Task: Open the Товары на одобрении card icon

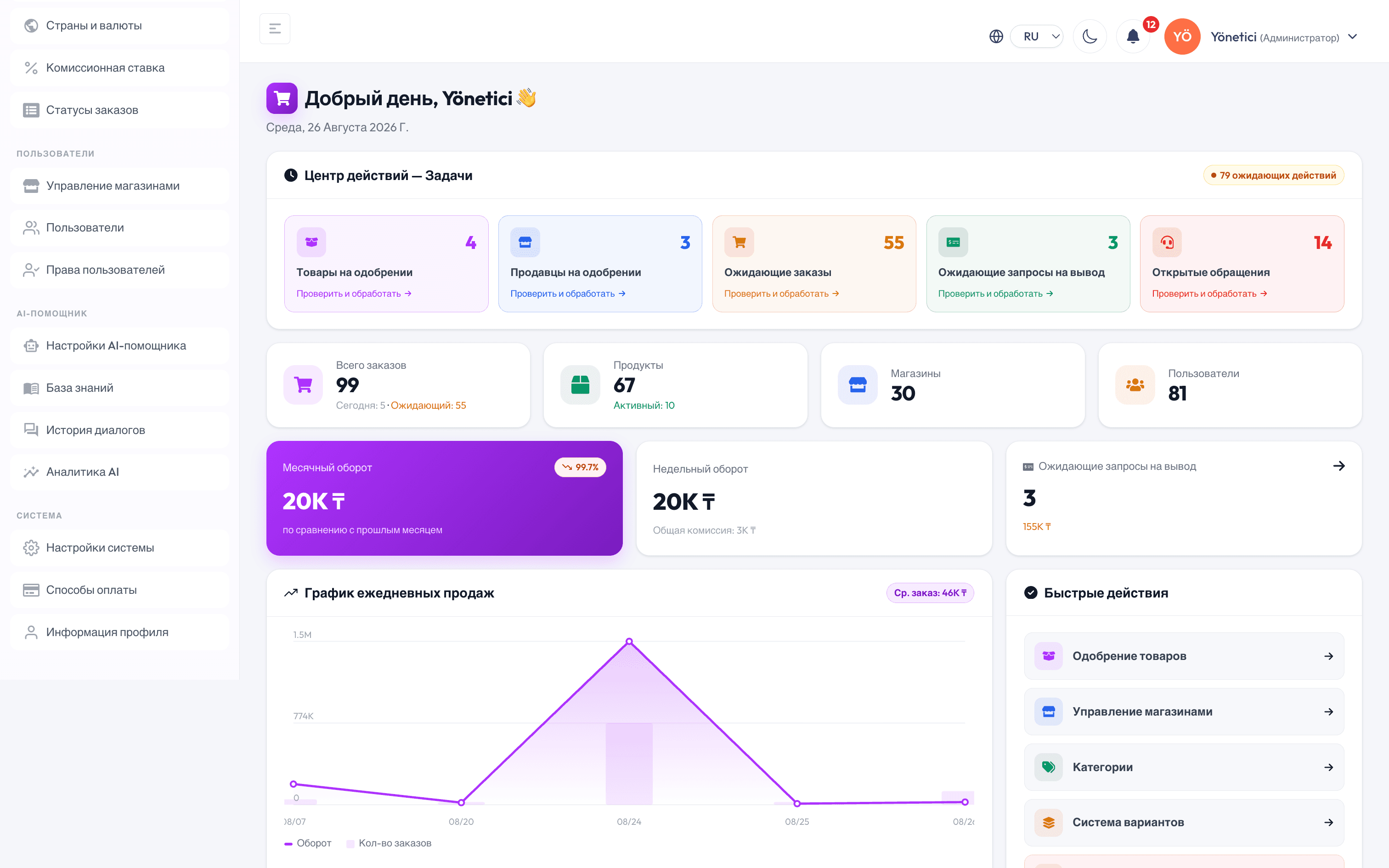Action: coord(311,242)
